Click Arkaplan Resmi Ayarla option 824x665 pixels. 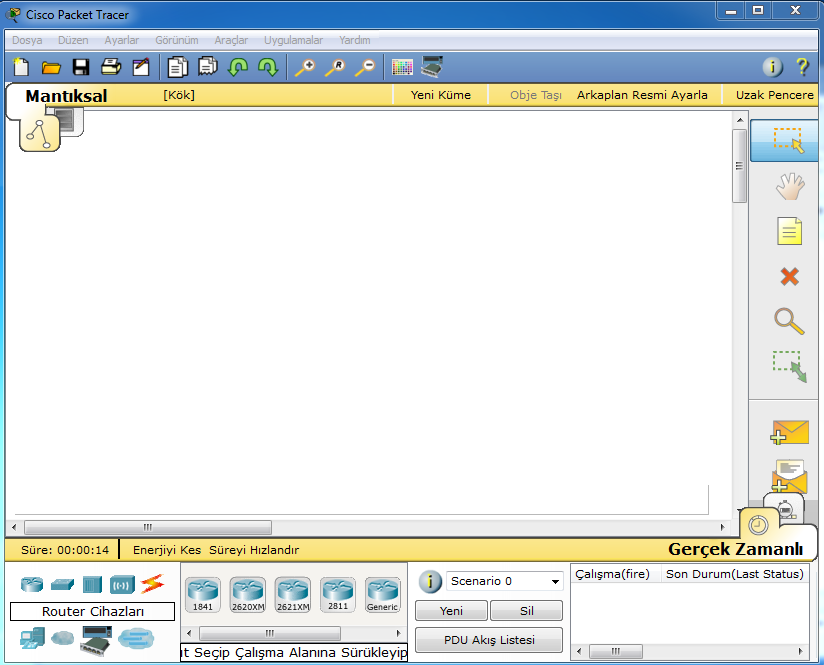[642, 95]
